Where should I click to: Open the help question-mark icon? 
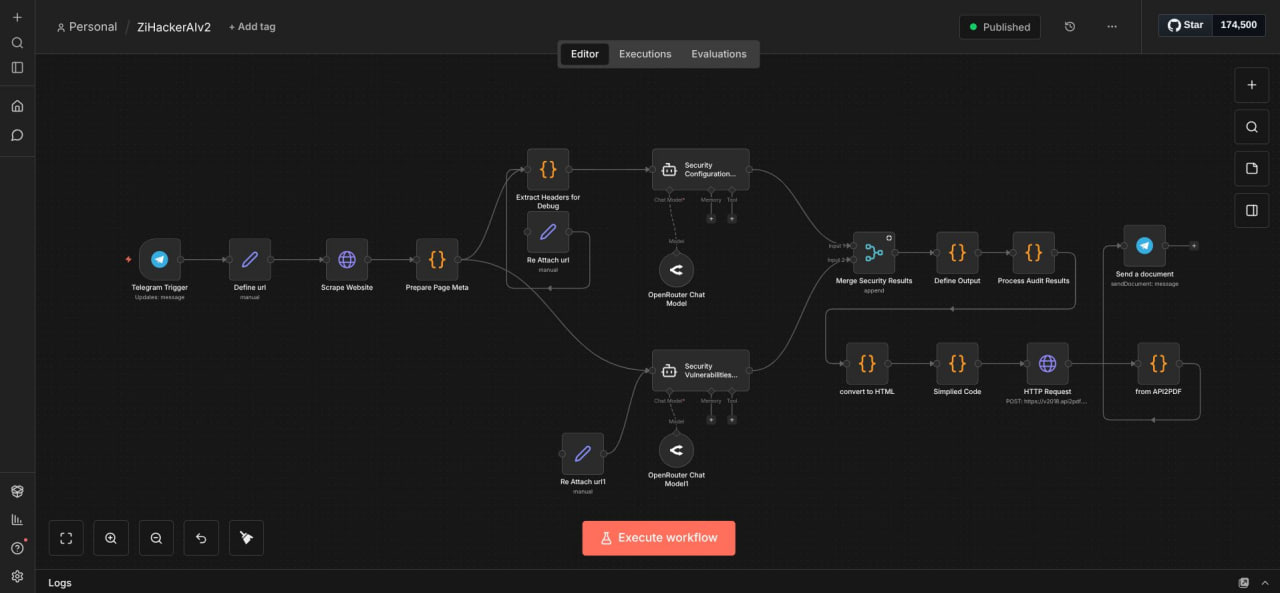(x=17, y=548)
